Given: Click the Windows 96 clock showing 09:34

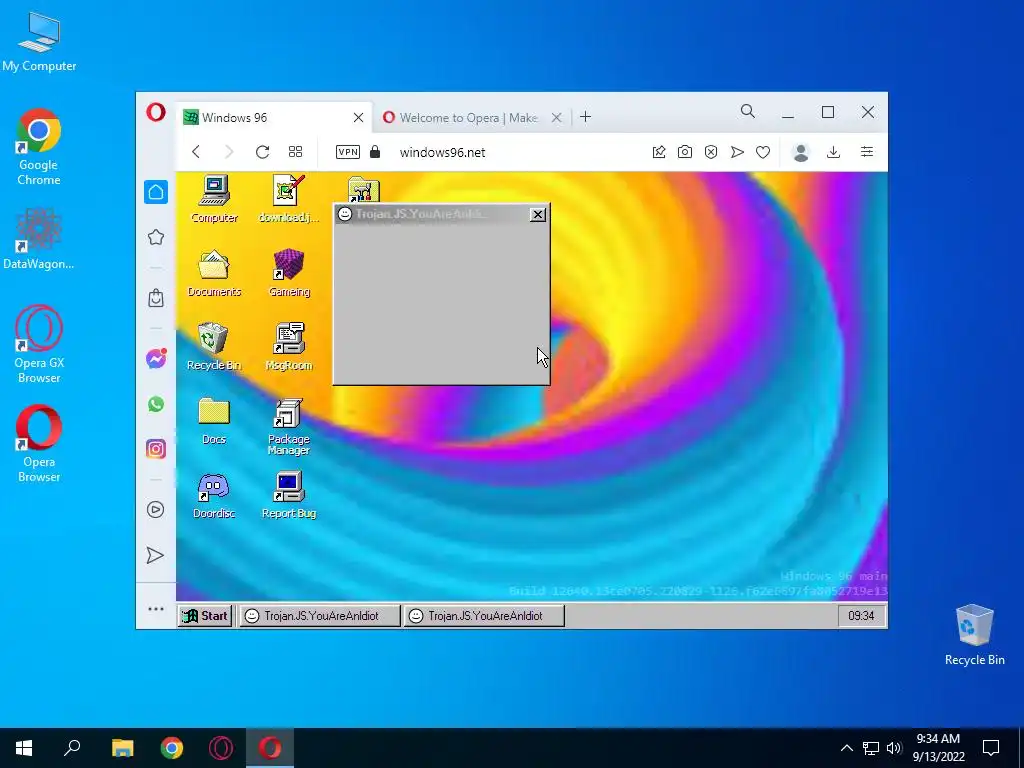Looking at the screenshot, I should coord(861,615).
